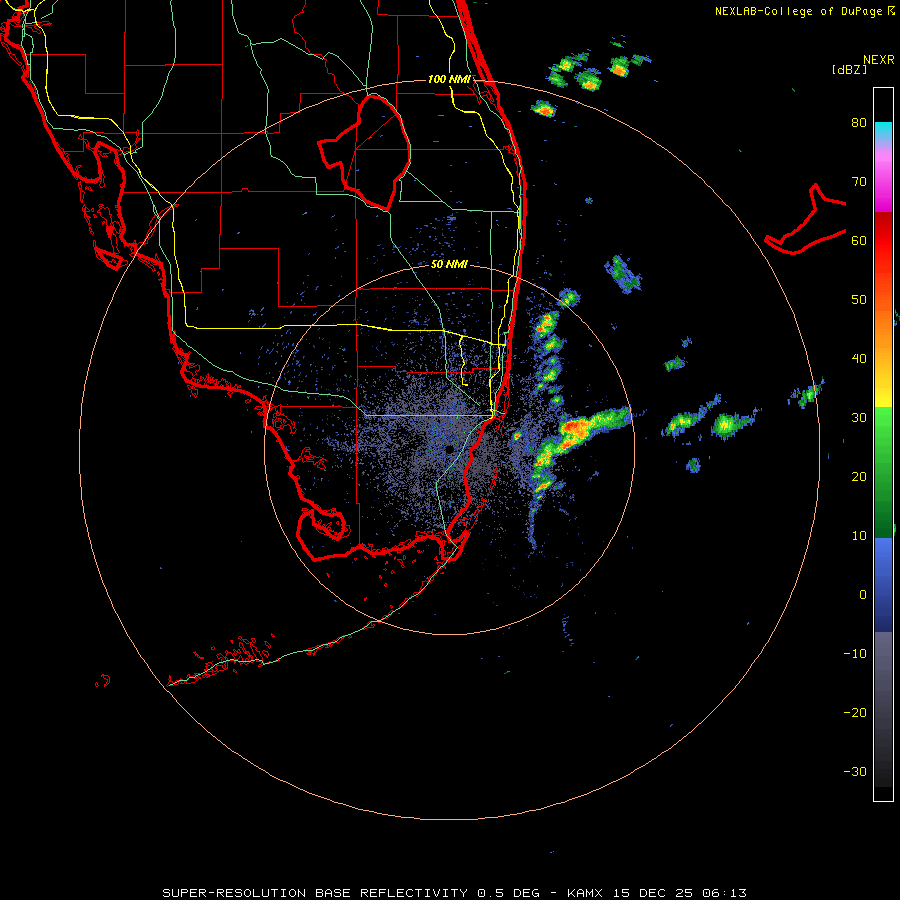Click the 10 dBZ scale label

coord(859,536)
